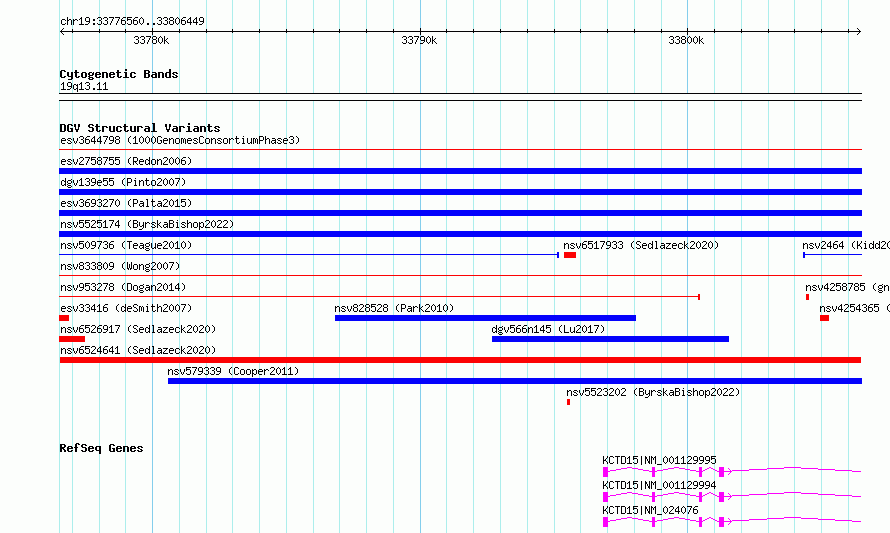
Task: Click the chr19:33776560..33806449 region label
Action: tap(132, 22)
